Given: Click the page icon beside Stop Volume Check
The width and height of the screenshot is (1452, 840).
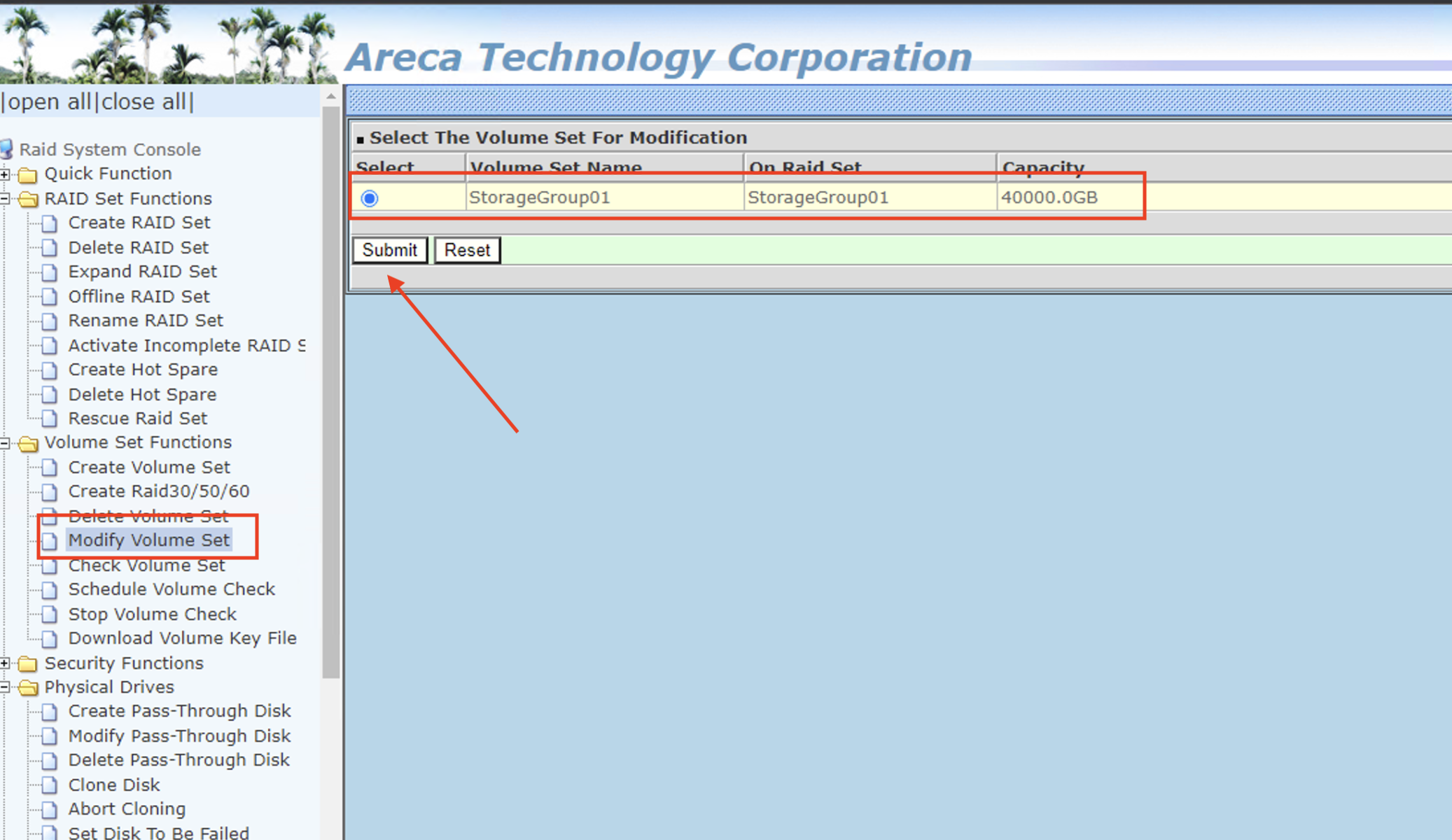Looking at the screenshot, I should coord(50,615).
